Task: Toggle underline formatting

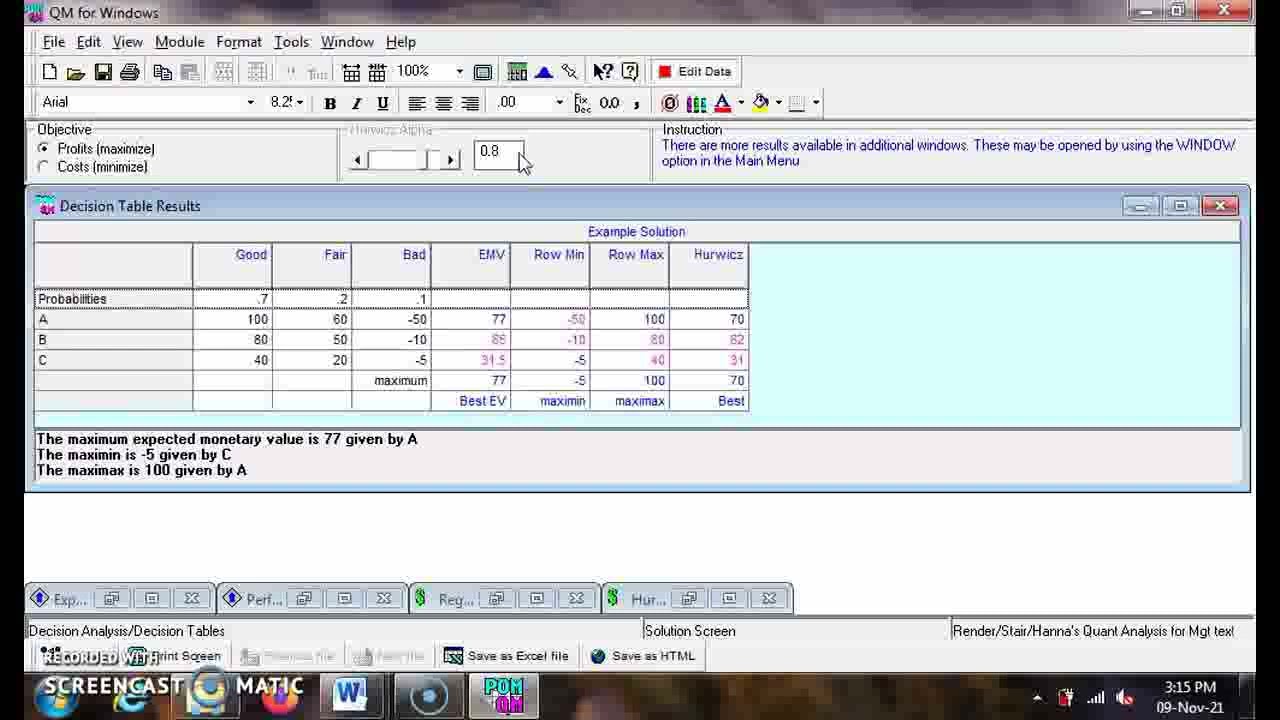Action: tap(382, 103)
